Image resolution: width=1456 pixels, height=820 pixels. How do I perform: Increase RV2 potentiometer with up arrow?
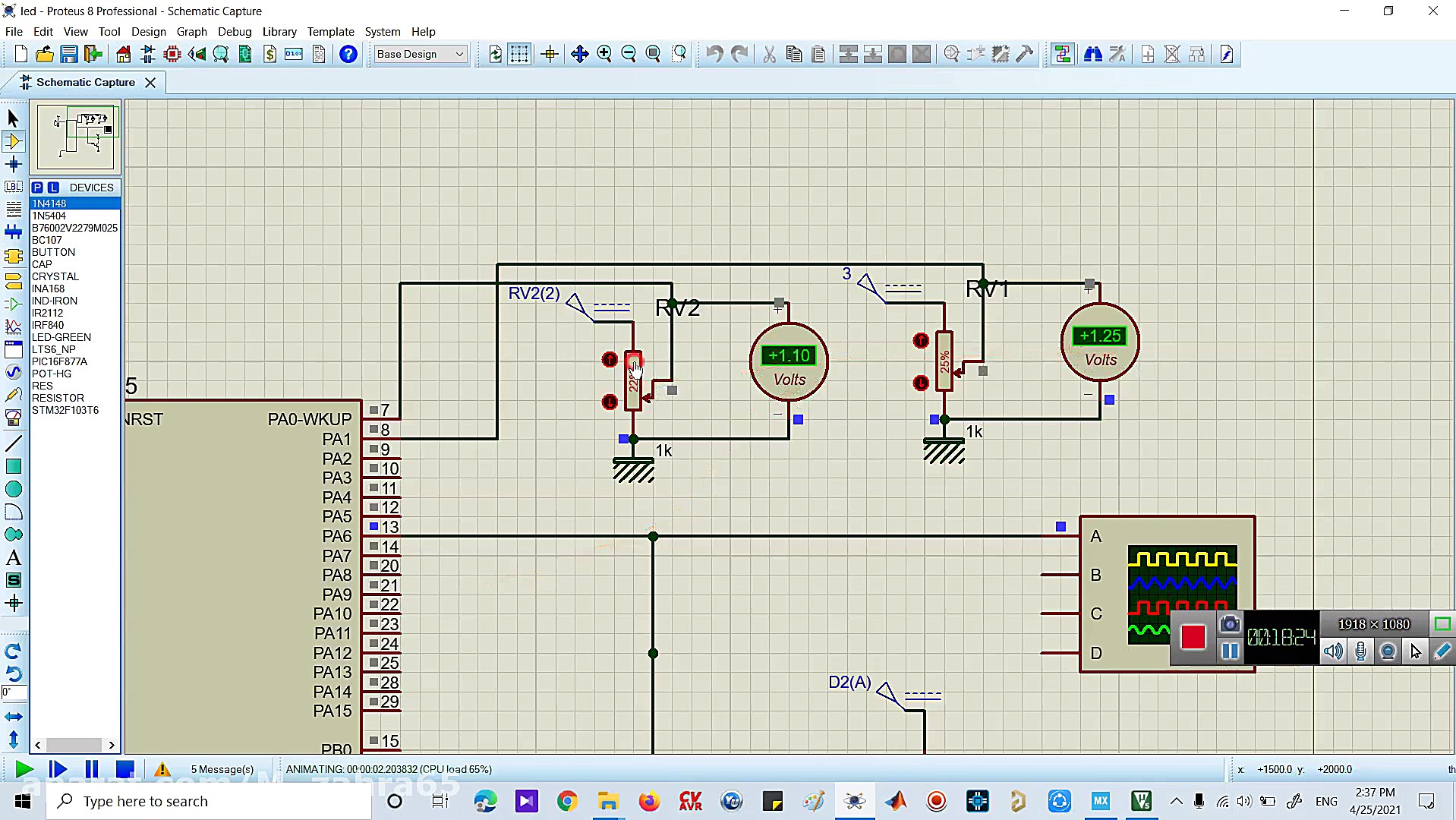click(x=610, y=359)
